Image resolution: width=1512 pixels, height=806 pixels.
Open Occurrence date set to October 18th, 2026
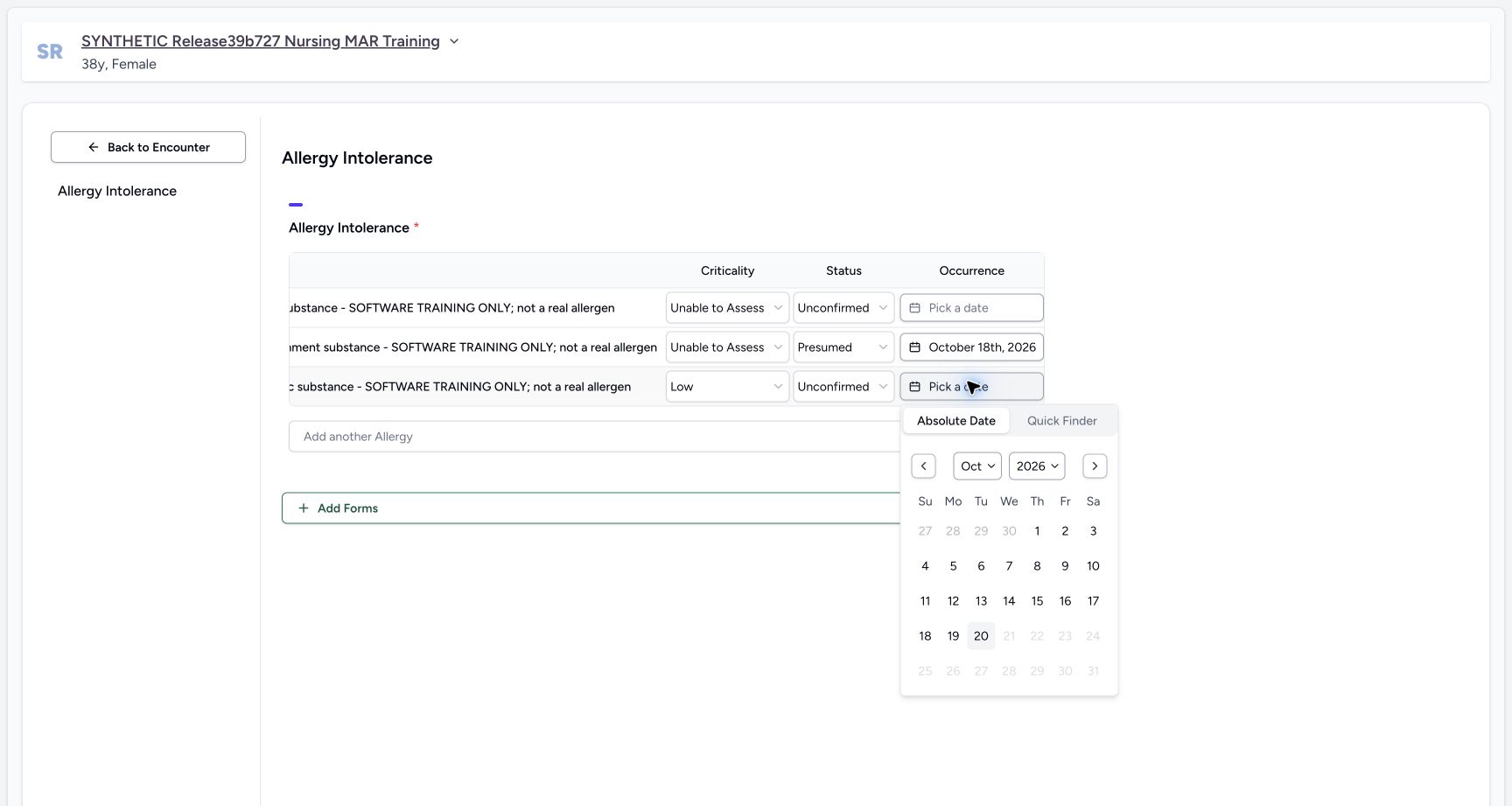point(972,347)
